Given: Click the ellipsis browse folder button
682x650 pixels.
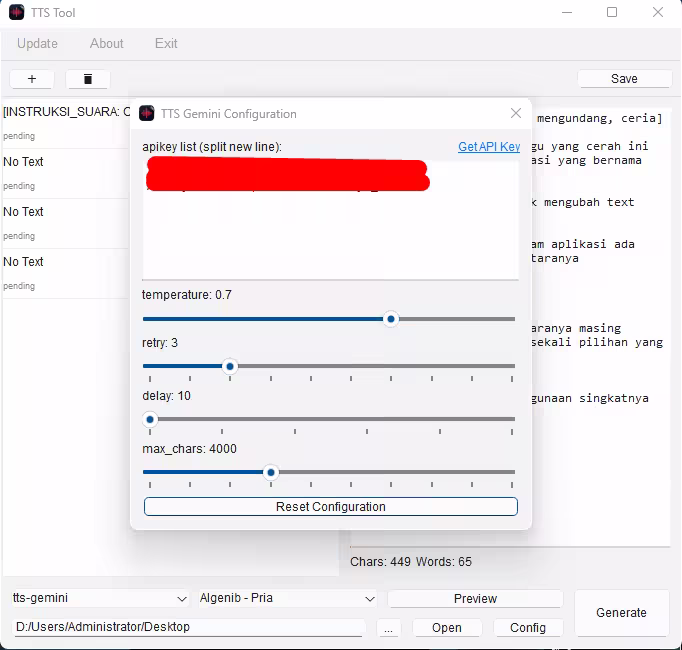Looking at the screenshot, I should pos(390,628).
